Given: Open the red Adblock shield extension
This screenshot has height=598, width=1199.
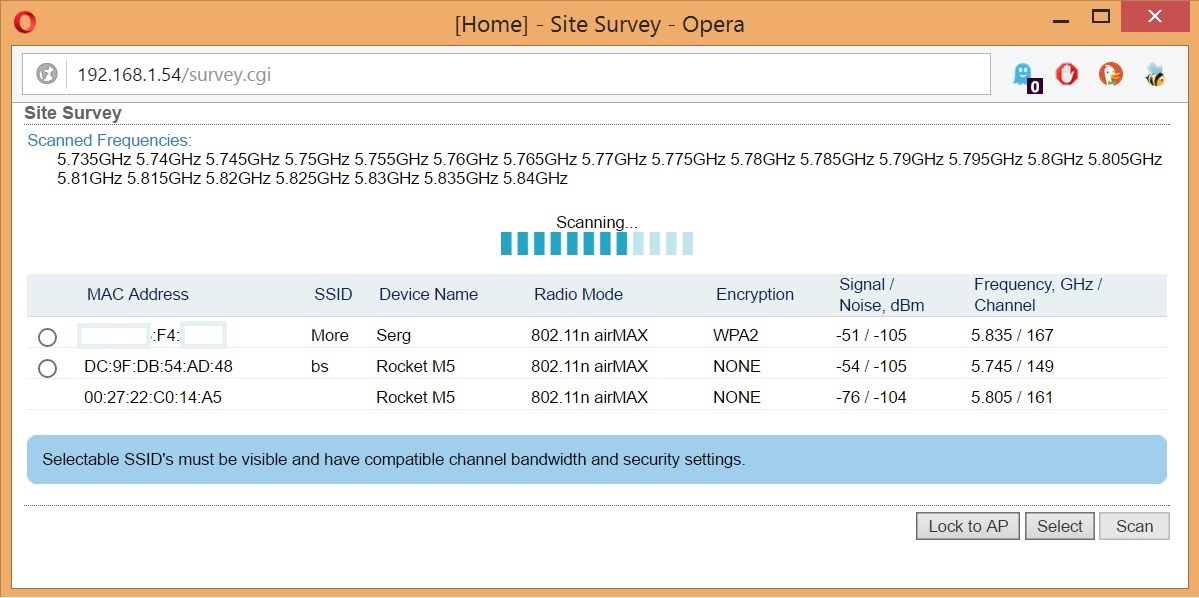Looking at the screenshot, I should coord(1067,74).
